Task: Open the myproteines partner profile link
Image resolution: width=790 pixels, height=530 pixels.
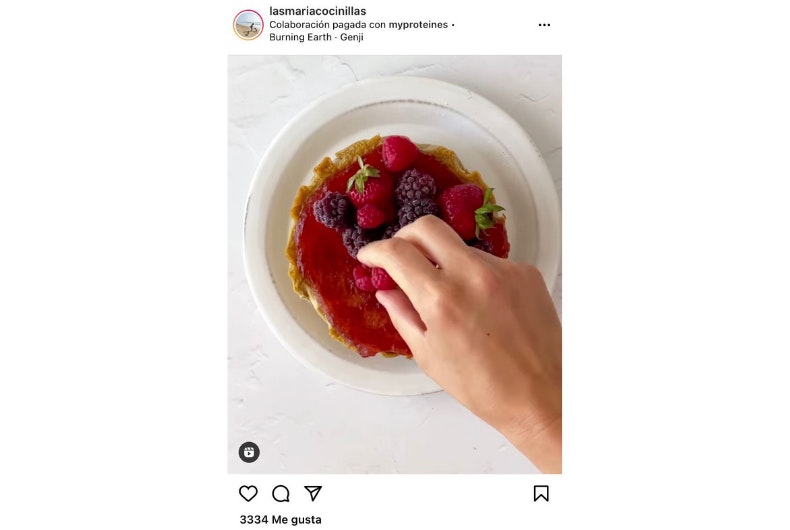Action: coord(418,25)
